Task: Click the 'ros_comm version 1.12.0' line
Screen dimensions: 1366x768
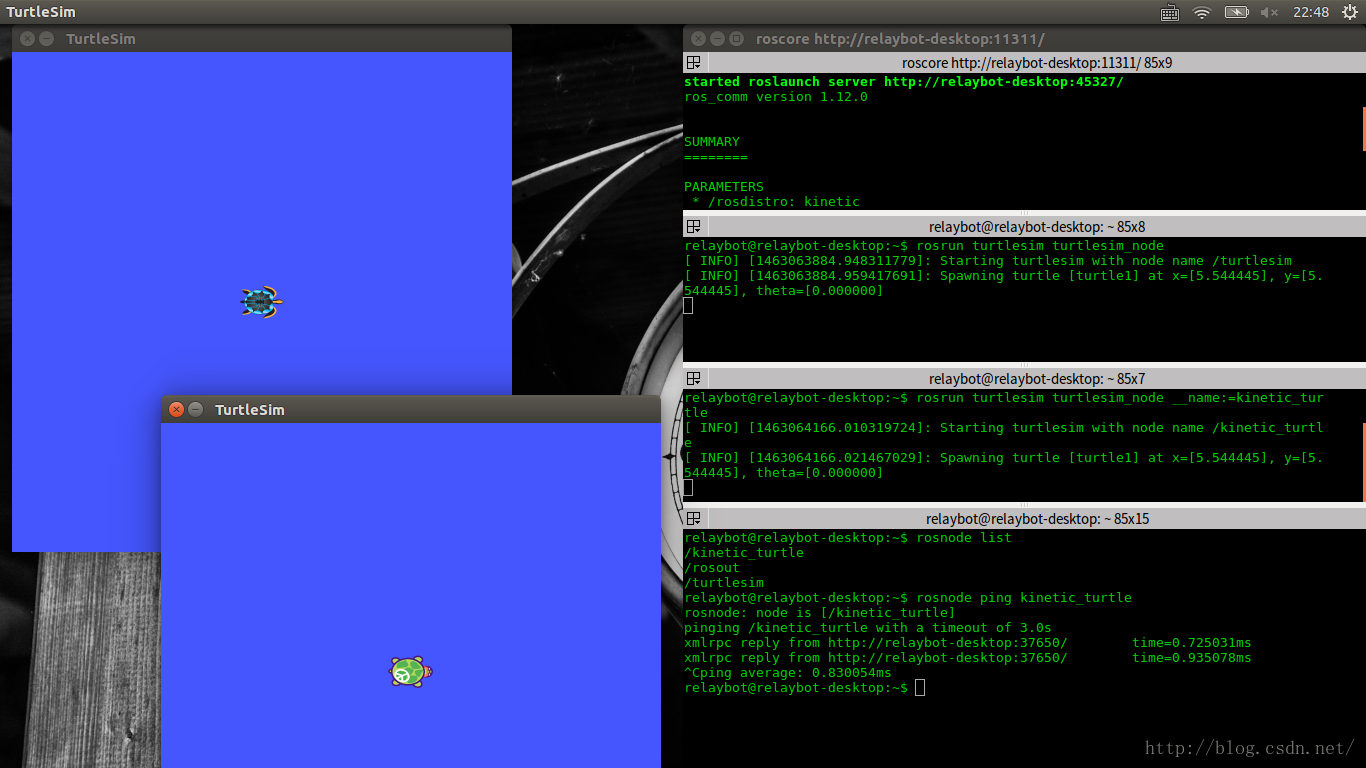Action: pyautogui.click(x=776, y=97)
